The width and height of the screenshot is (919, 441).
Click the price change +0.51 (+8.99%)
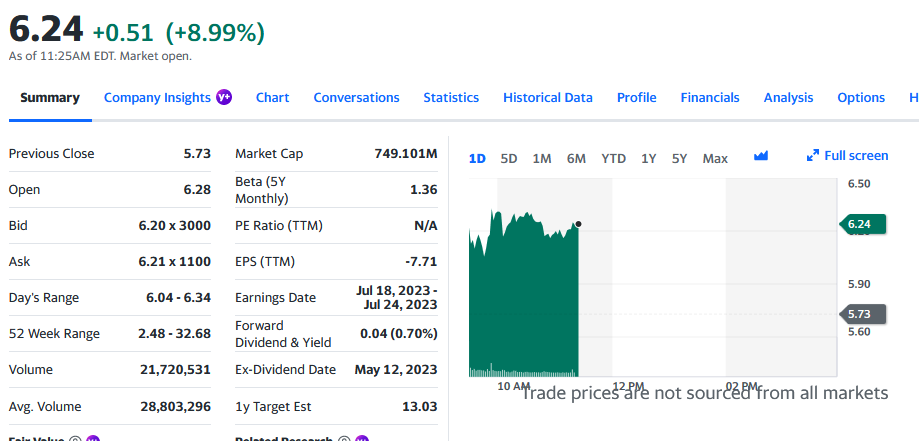click(179, 33)
